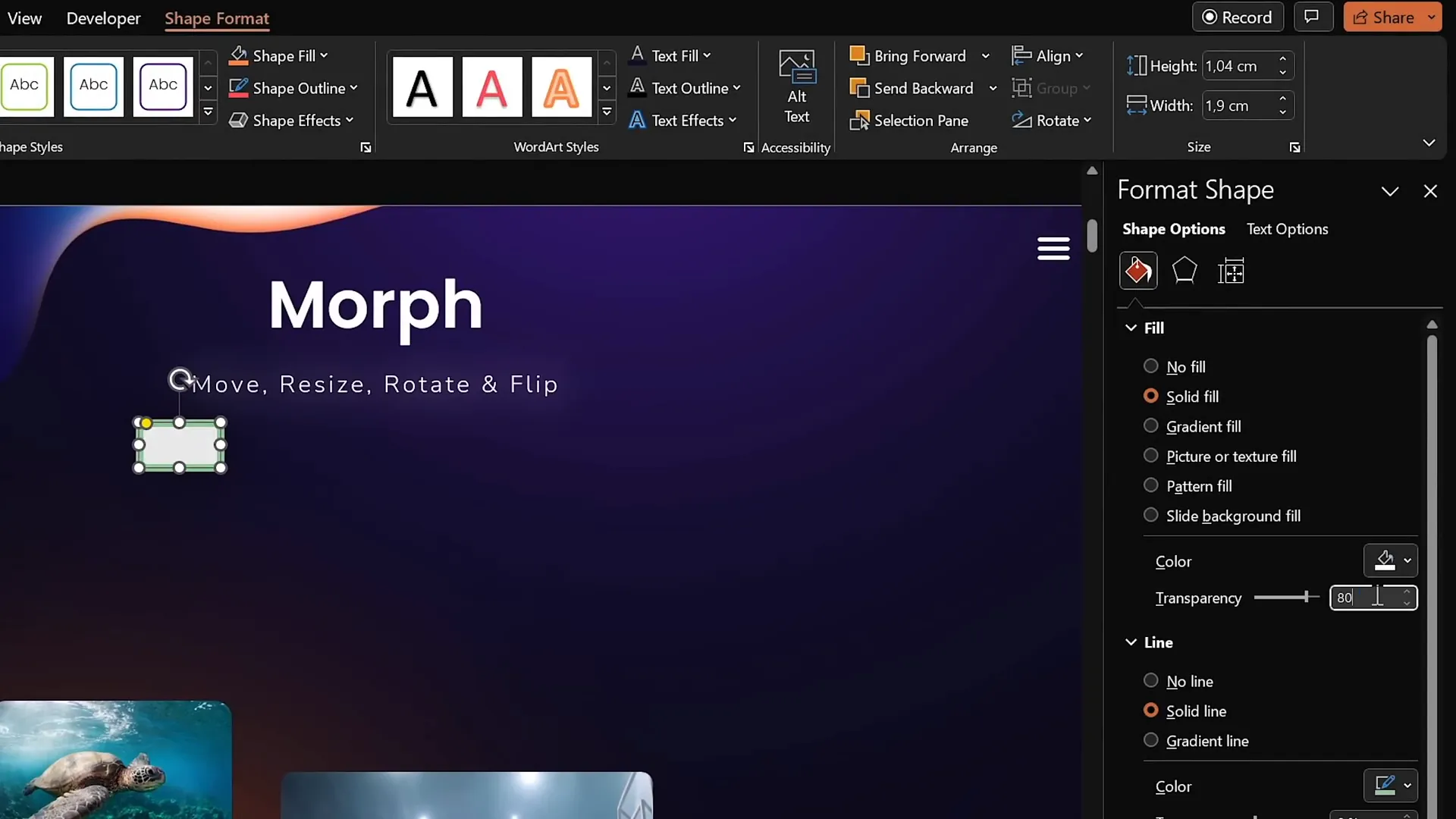Open the line Color picker
This screenshot has height=819, width=1456.
1391,785
